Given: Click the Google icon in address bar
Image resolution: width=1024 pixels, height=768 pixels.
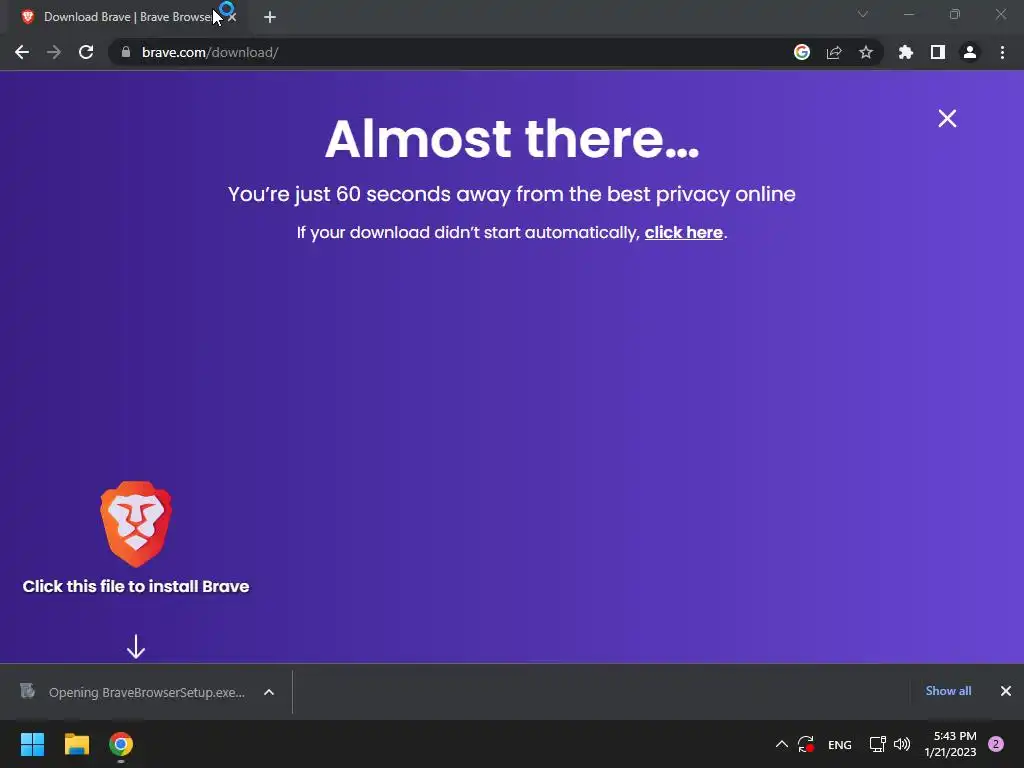Looking at the screenshot, I should coord(802,52).
